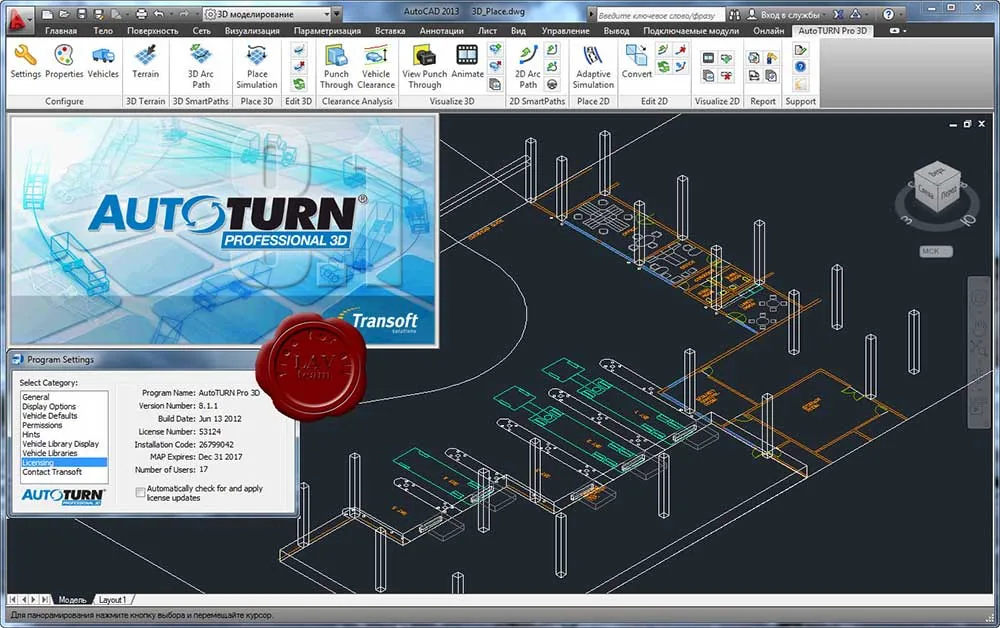This screenshot has width=1000, height=628.
Task: Click the Animate film icon
Action: point(467,62)
